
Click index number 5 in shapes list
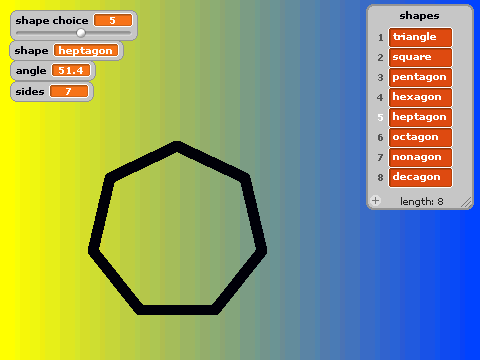(380, 117)
